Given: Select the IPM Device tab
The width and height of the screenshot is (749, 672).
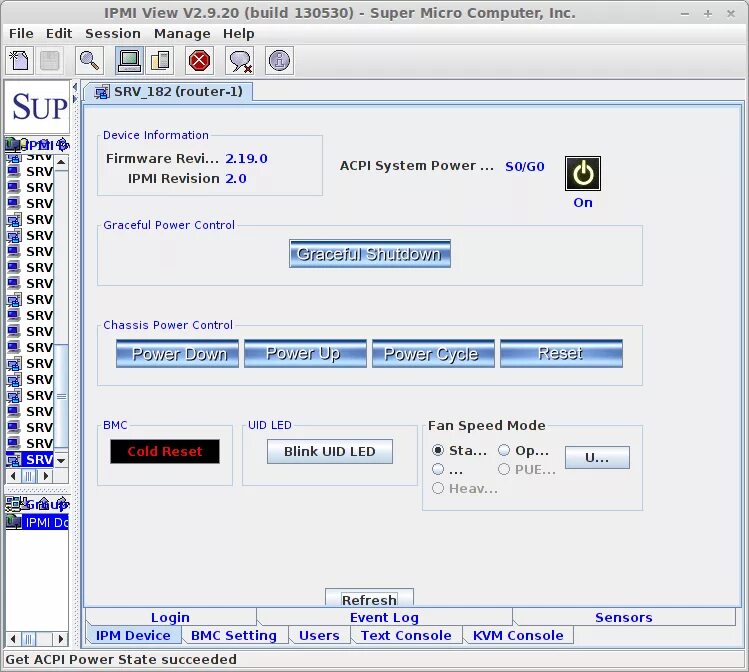Looking at the screenshot, I should 133,635.
